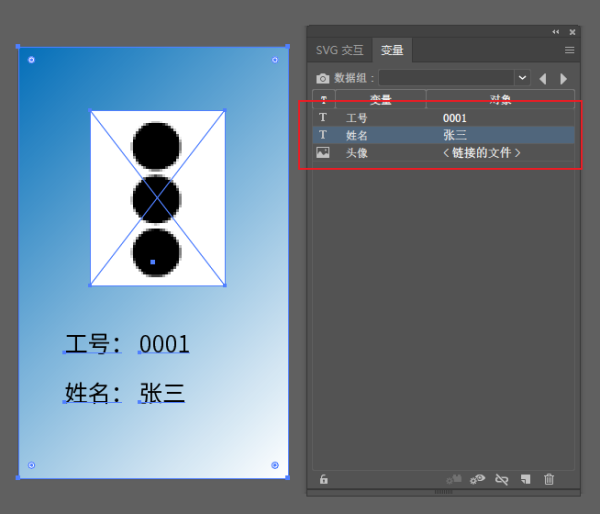Select the placeholder photo on the card
The image size is (600, 514).
[x=157, y=198]
